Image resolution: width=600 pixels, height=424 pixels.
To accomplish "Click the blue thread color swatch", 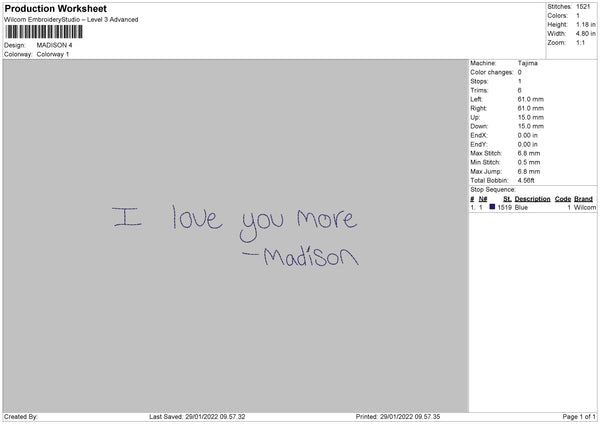I will pyautogui.click(x=492, y=207).
